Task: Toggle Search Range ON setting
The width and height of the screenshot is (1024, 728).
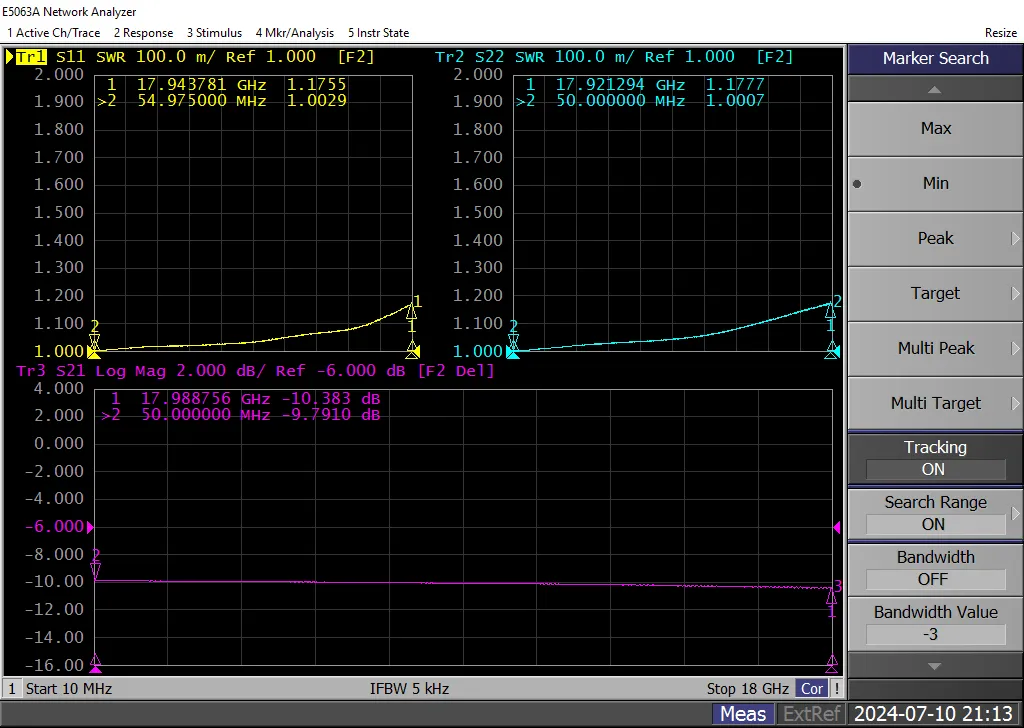Action: (x=935, y=513)
